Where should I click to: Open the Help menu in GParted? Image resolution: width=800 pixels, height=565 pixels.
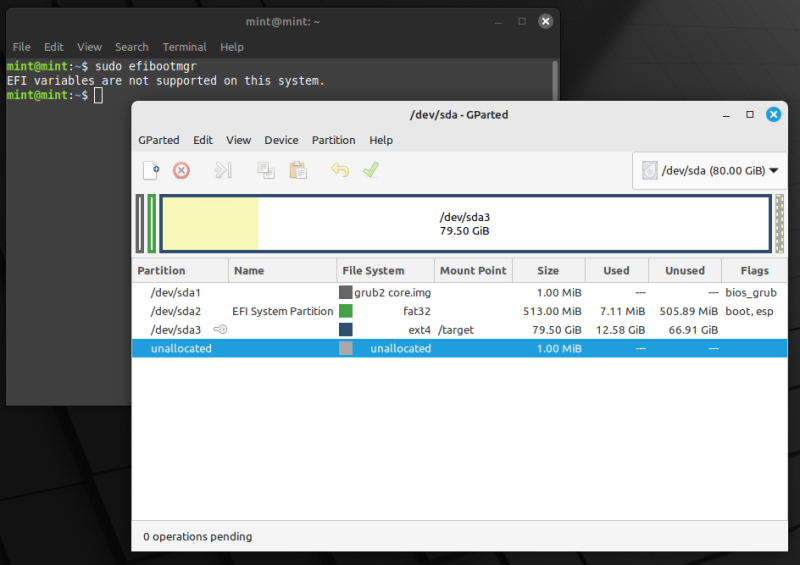pyautogui.click(x=381, y=140)
